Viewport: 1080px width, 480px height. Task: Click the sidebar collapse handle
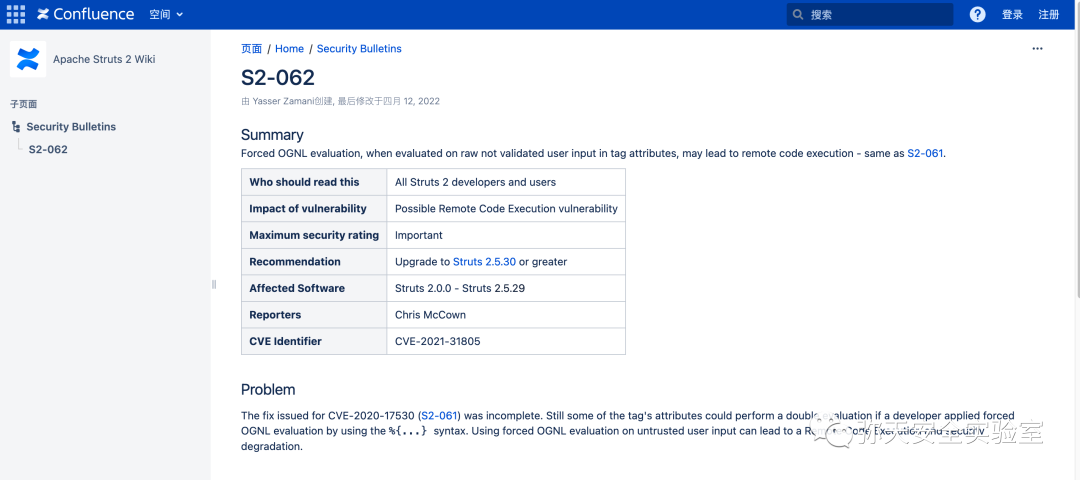(214, 284)
